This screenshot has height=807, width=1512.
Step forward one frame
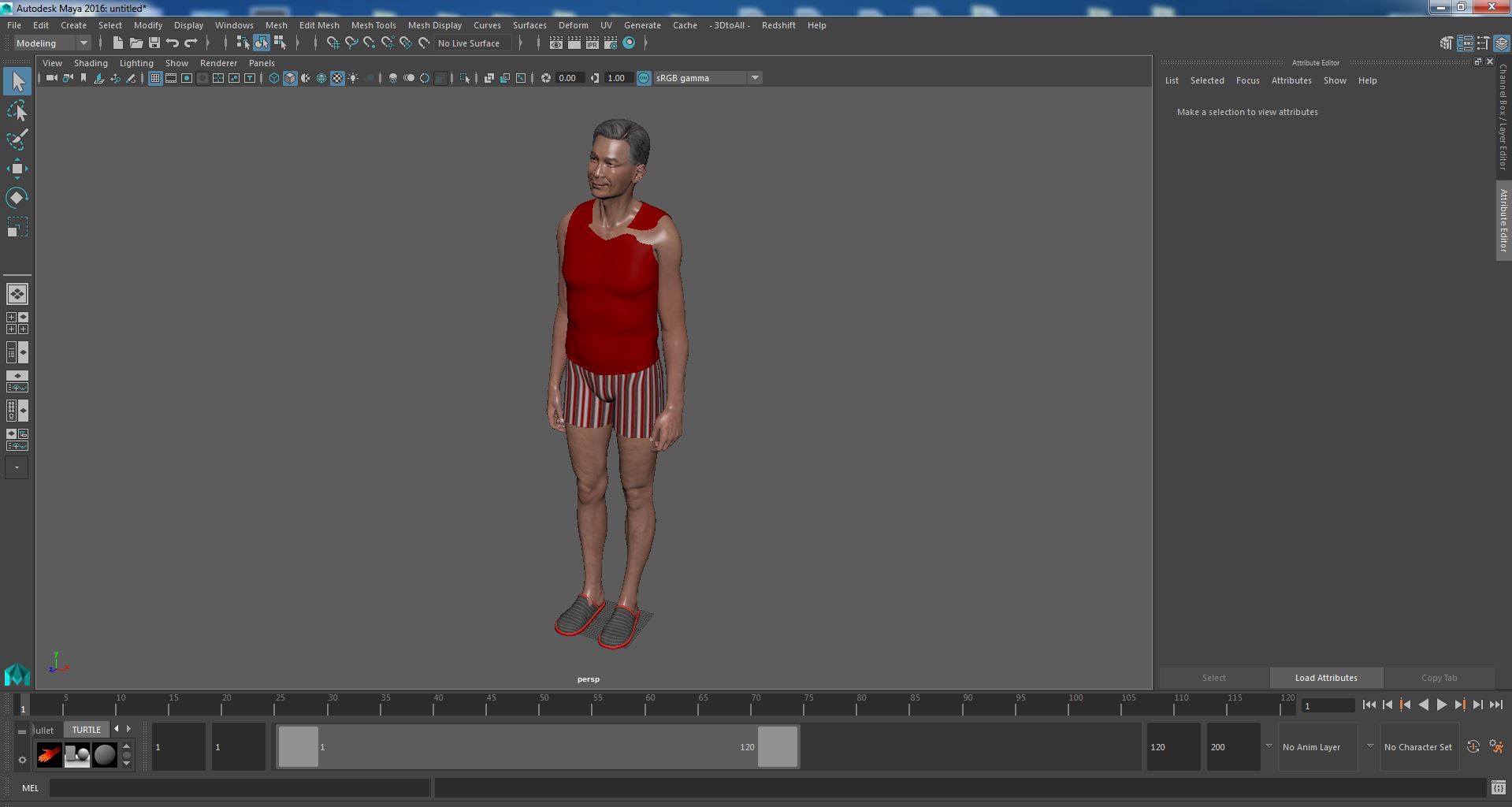pos(1477,705)
